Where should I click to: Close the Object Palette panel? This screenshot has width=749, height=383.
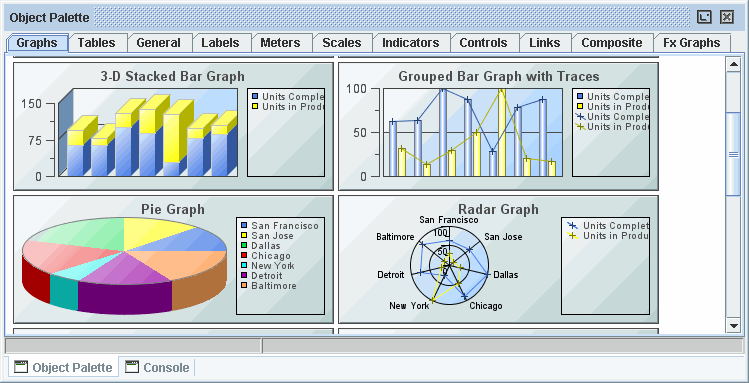tap(727, 17)
